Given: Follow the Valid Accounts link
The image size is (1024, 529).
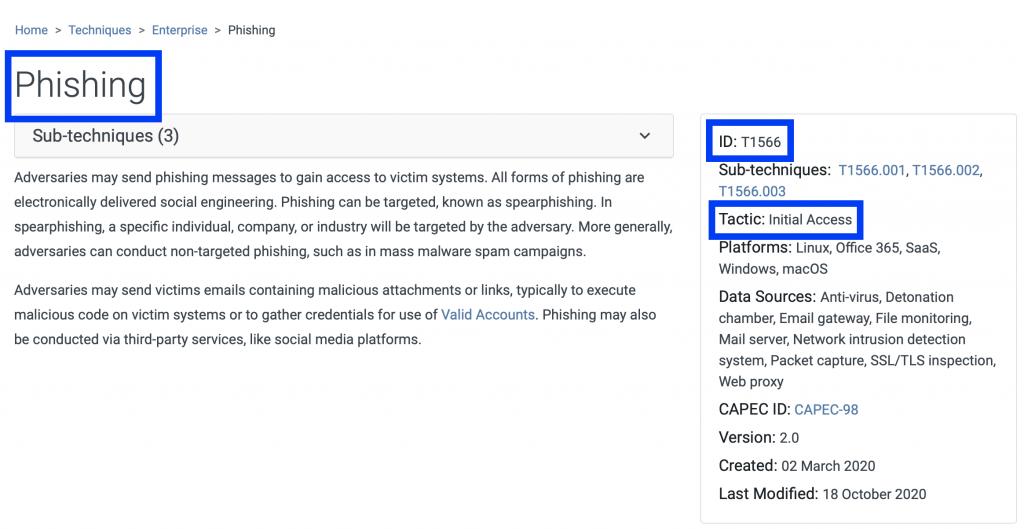Looking at the screenshot, I should pyautogui.click(x=488, y=315).
